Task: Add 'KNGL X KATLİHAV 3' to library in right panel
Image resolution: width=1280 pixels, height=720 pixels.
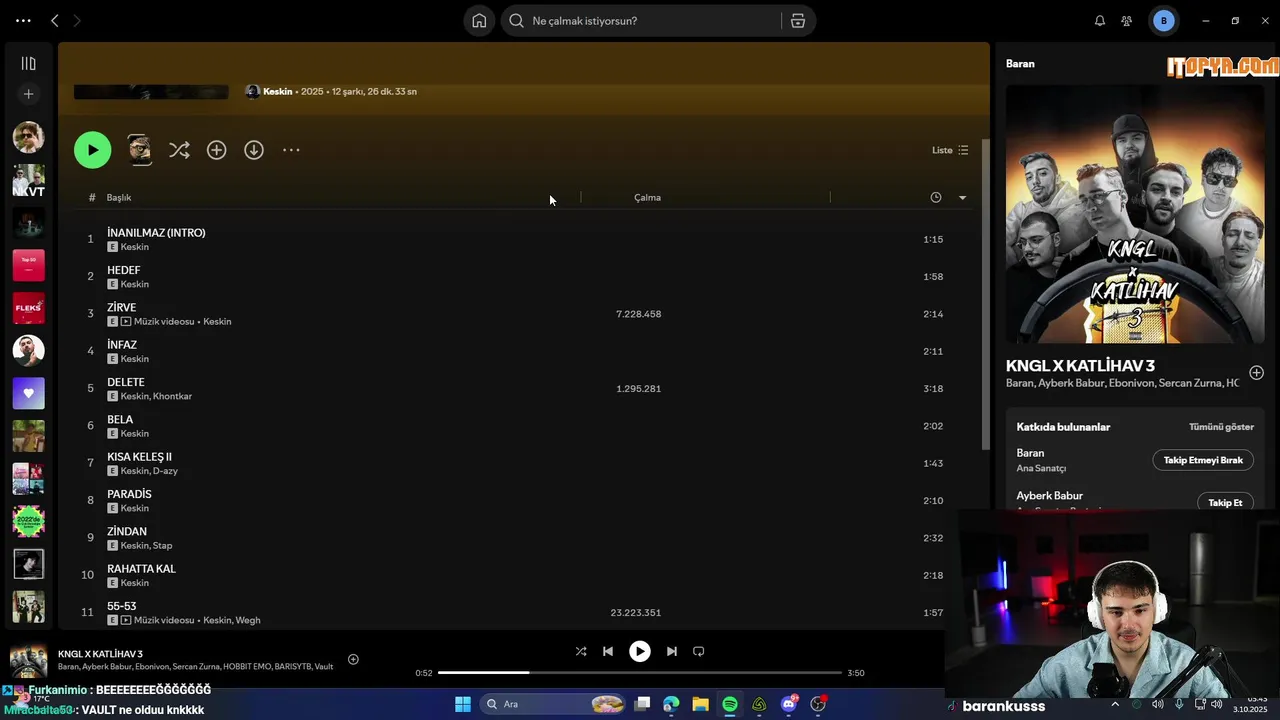Action: pyautogui.click(x=1256, y=373)
